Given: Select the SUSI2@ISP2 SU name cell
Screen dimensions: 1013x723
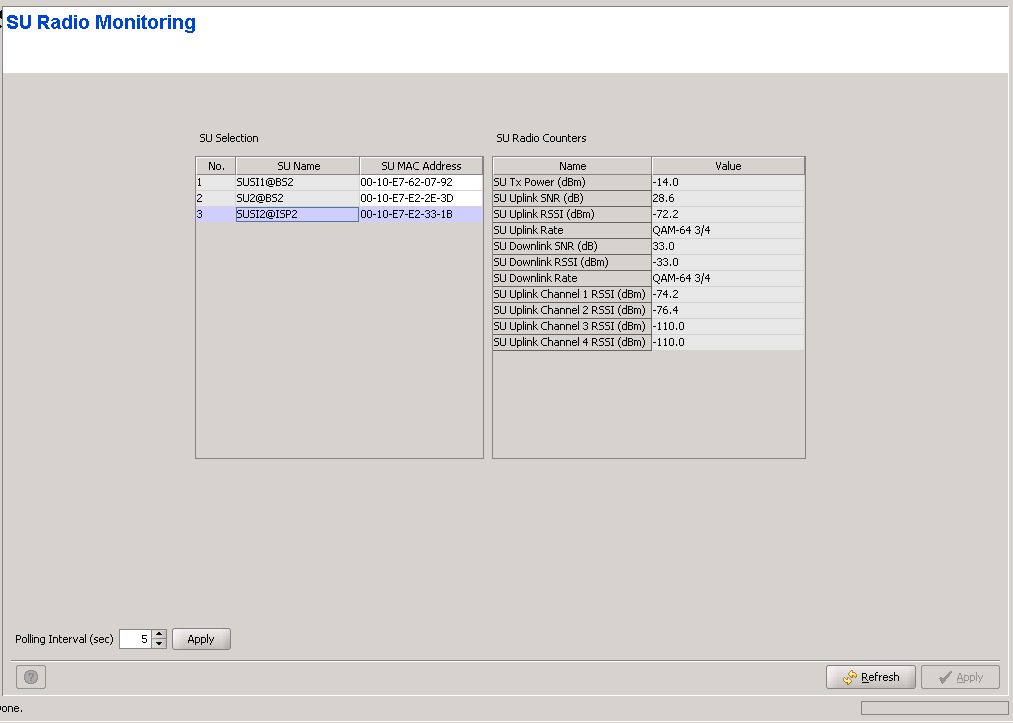Looking at the screenshot, I should click(x=297, y=215).
